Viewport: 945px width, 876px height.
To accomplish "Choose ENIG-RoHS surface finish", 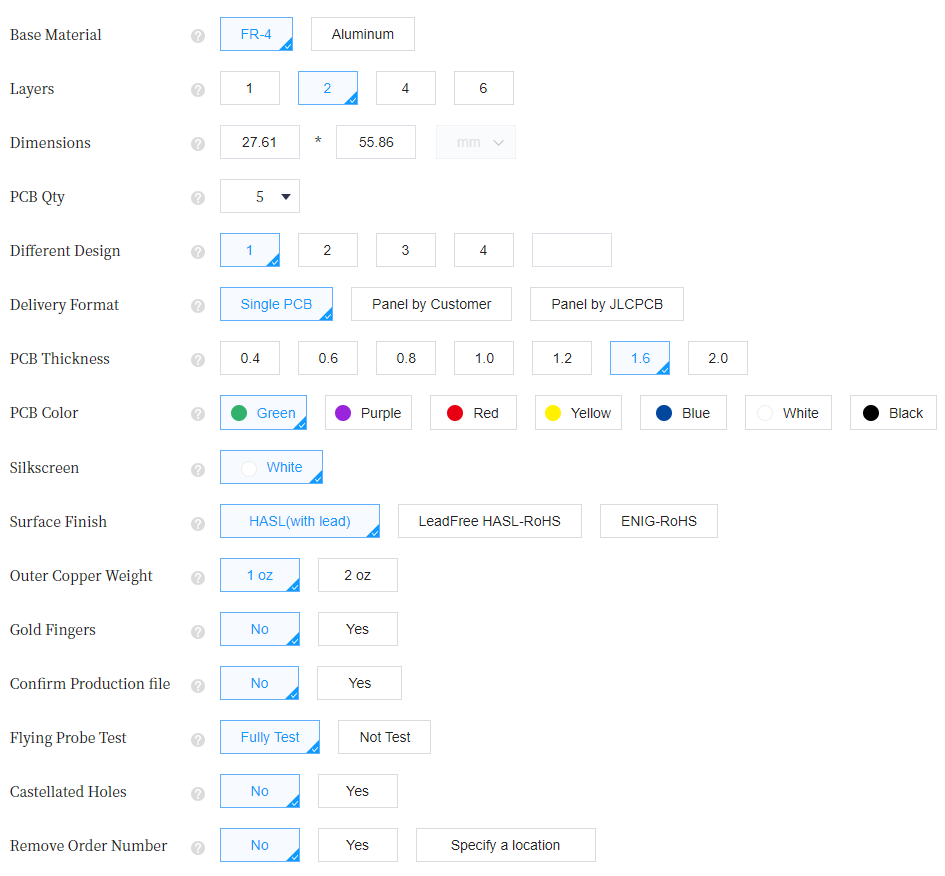I will 658,521.
